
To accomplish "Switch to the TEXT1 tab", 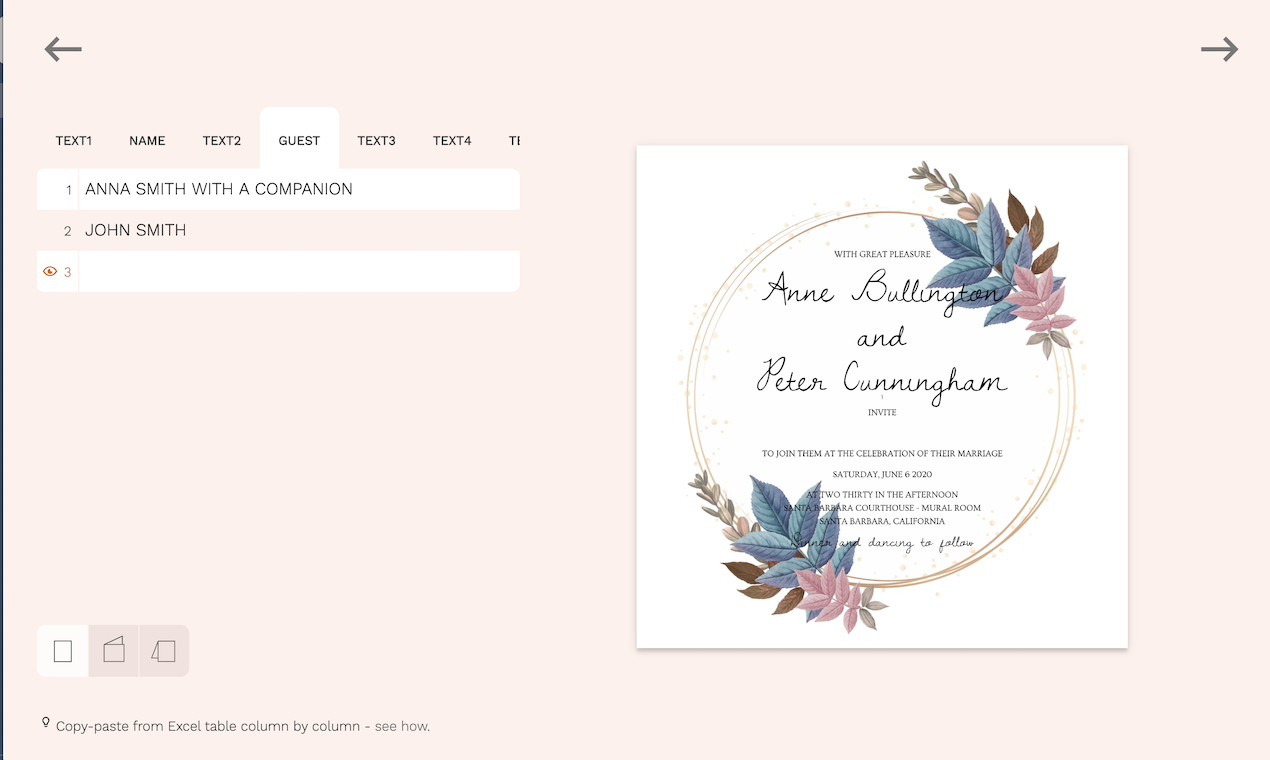I will pos(74,140).
